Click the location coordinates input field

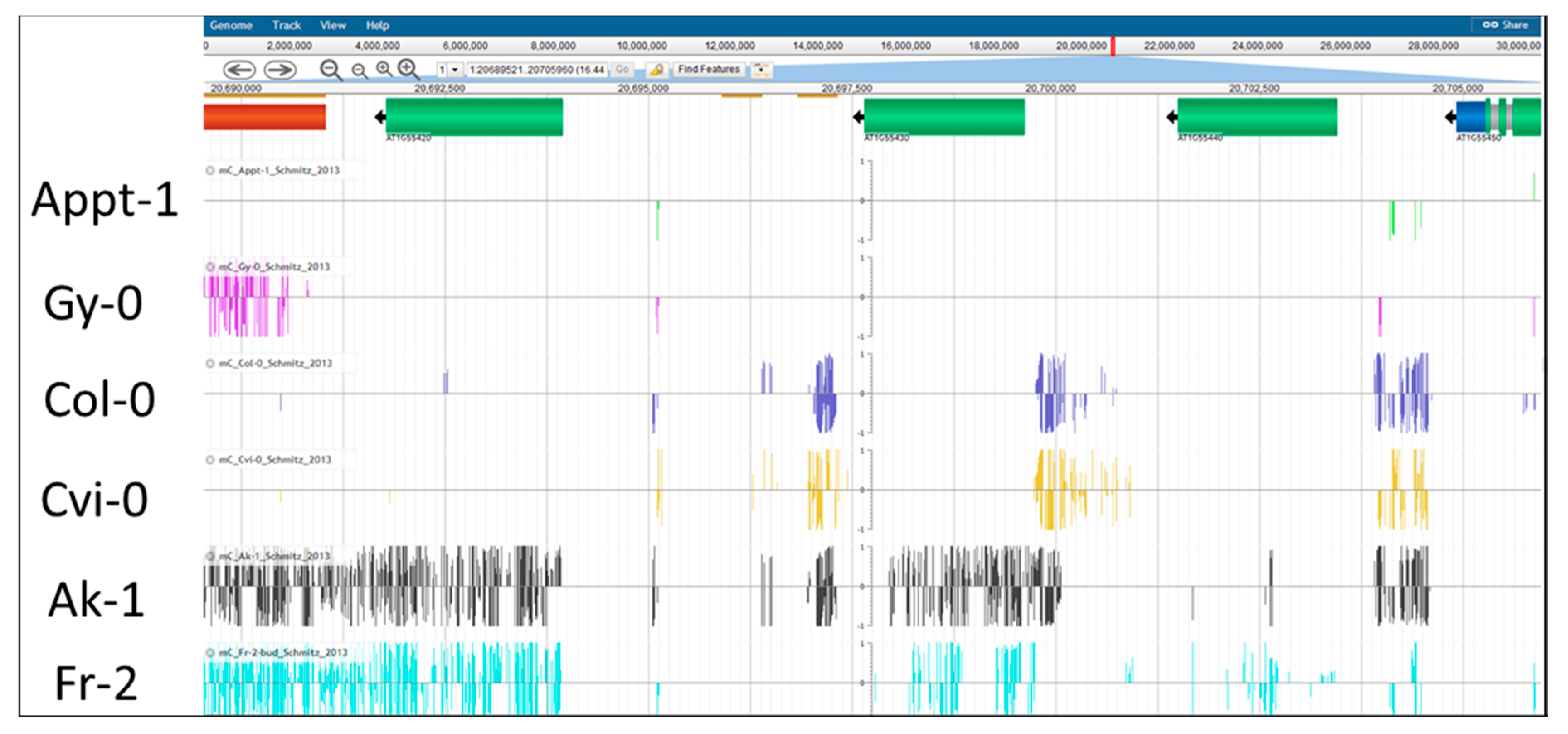(537, 70)
